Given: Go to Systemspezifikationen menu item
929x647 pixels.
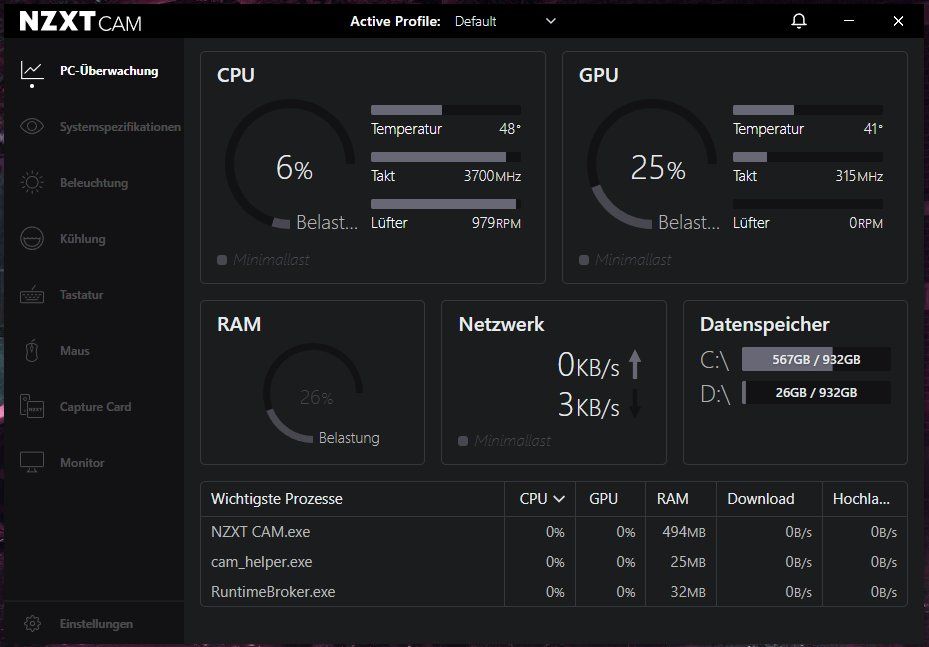Looking at the screenshot, I should coord(120,127).
